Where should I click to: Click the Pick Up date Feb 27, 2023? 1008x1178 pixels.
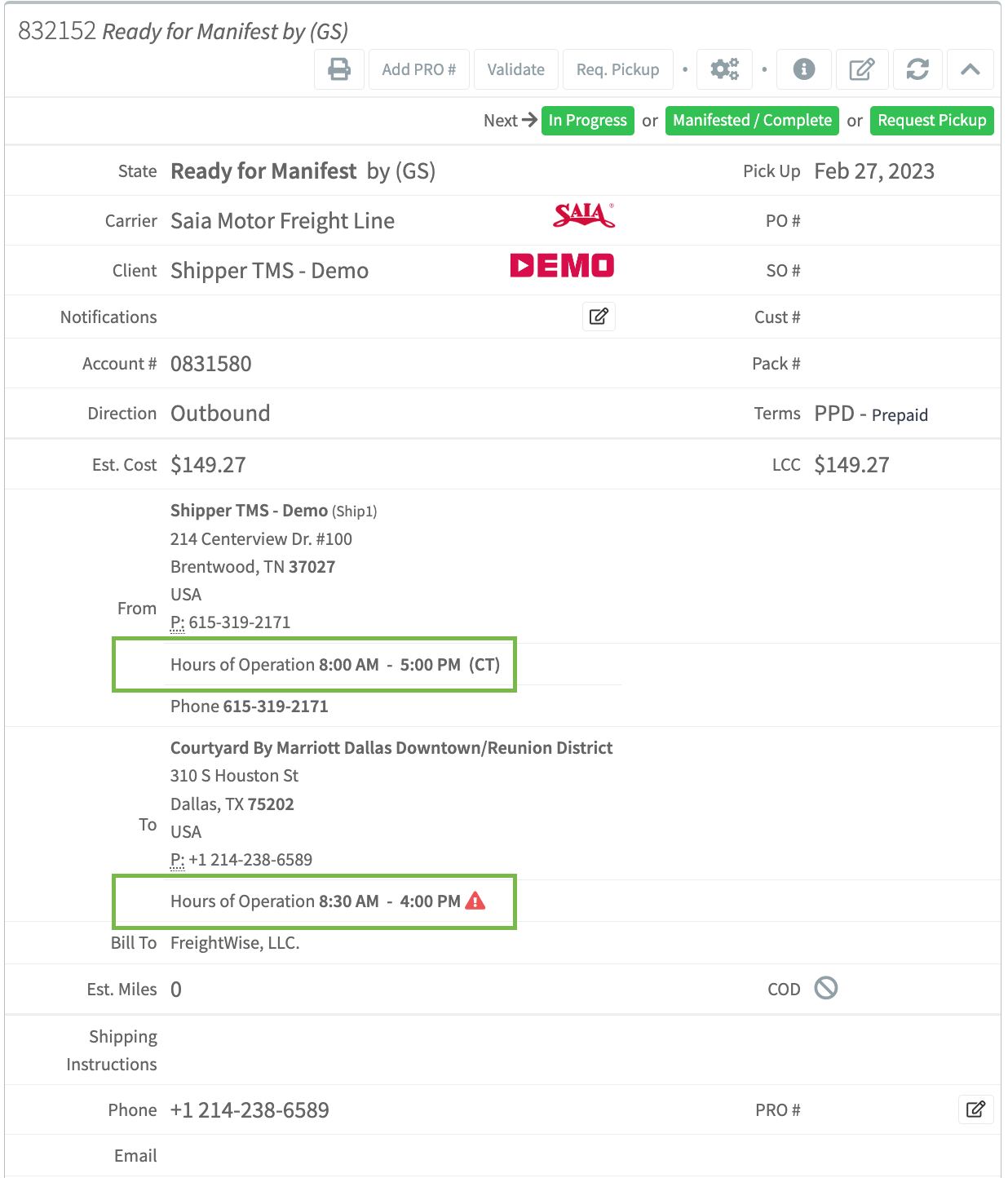pos(874,171)
